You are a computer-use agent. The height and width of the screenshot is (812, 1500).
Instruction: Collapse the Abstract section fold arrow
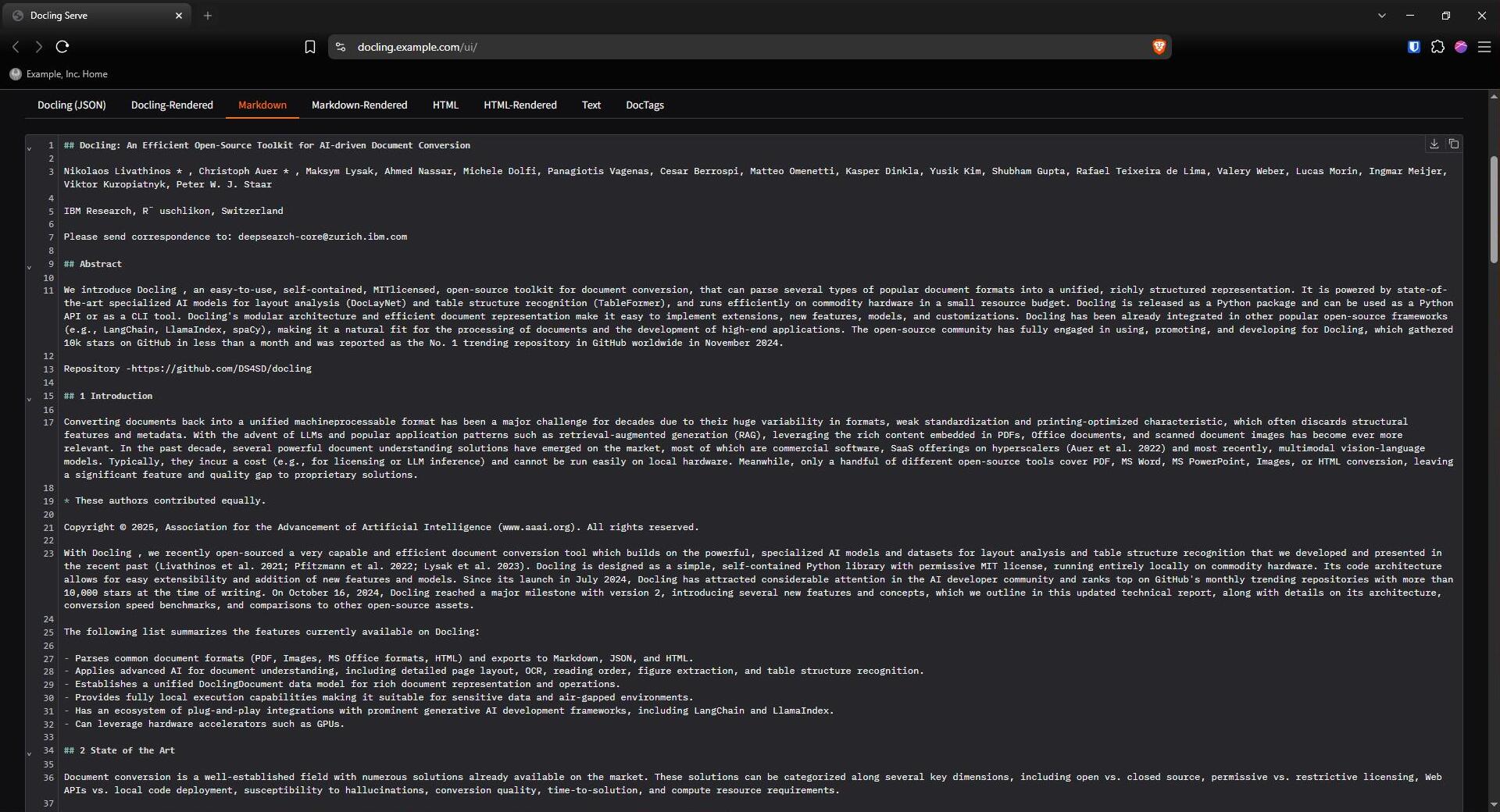(30, 267)
